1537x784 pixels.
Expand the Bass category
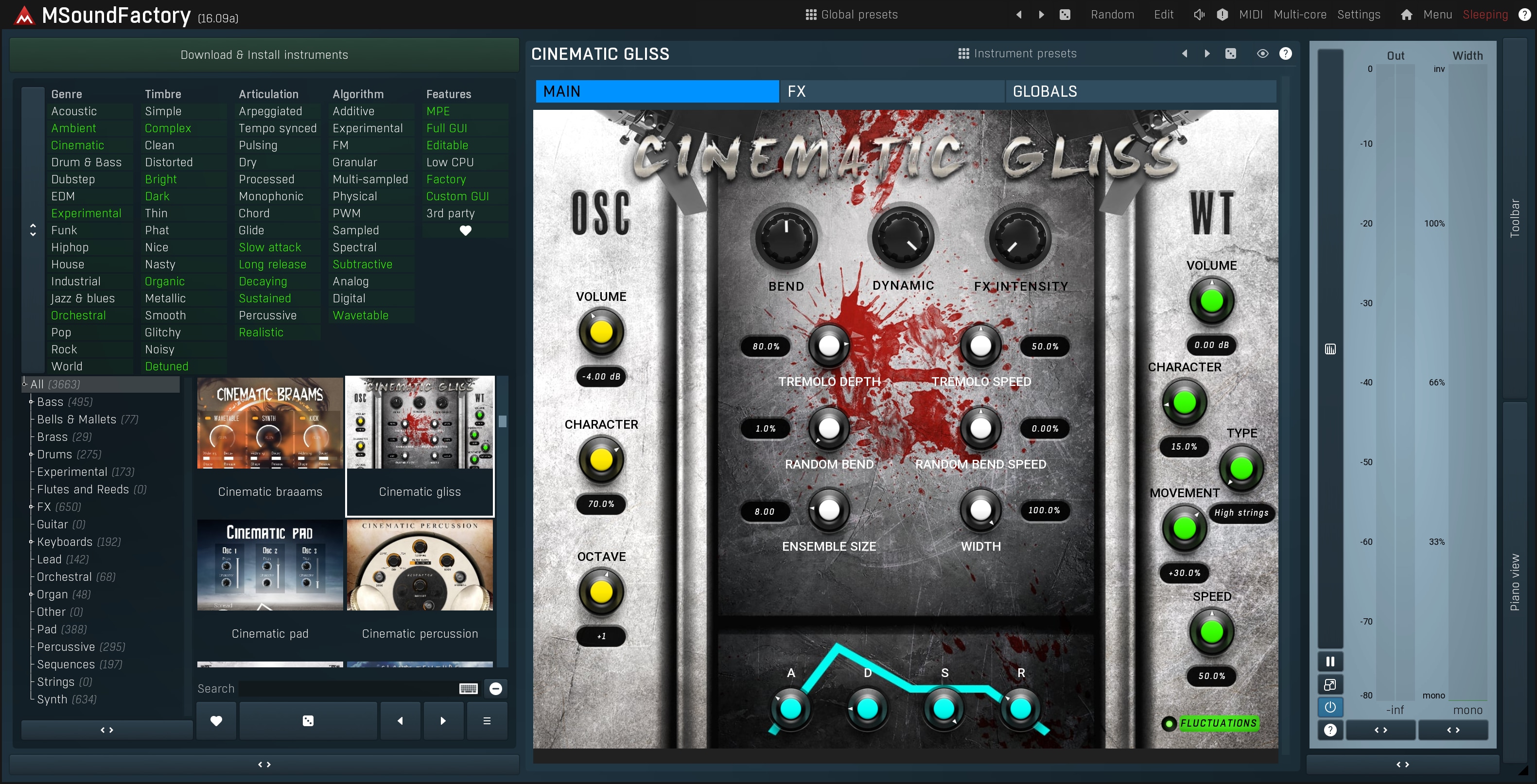(31, 402)
